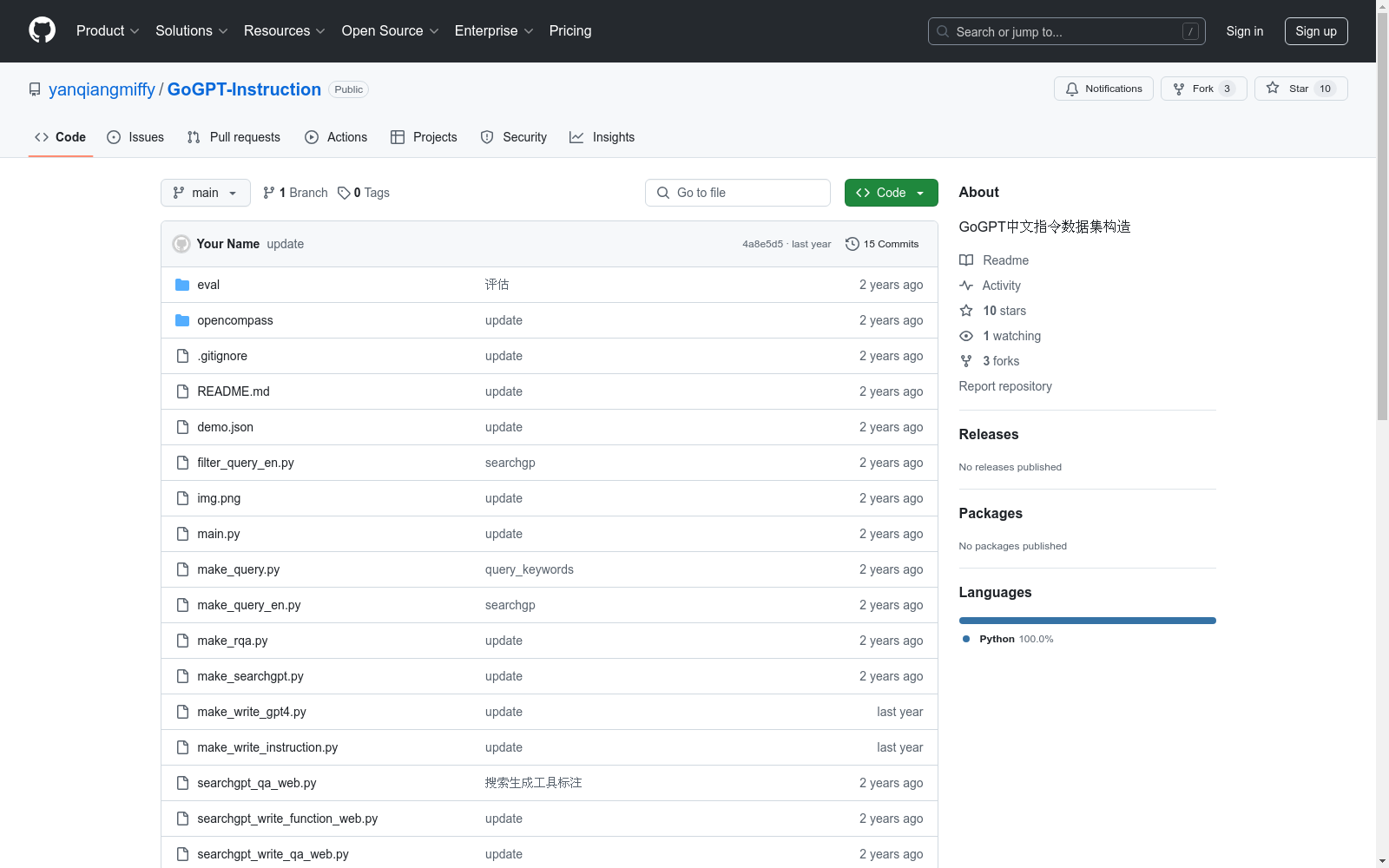
Task: Open the Pricing menu item
Action: 570,31
